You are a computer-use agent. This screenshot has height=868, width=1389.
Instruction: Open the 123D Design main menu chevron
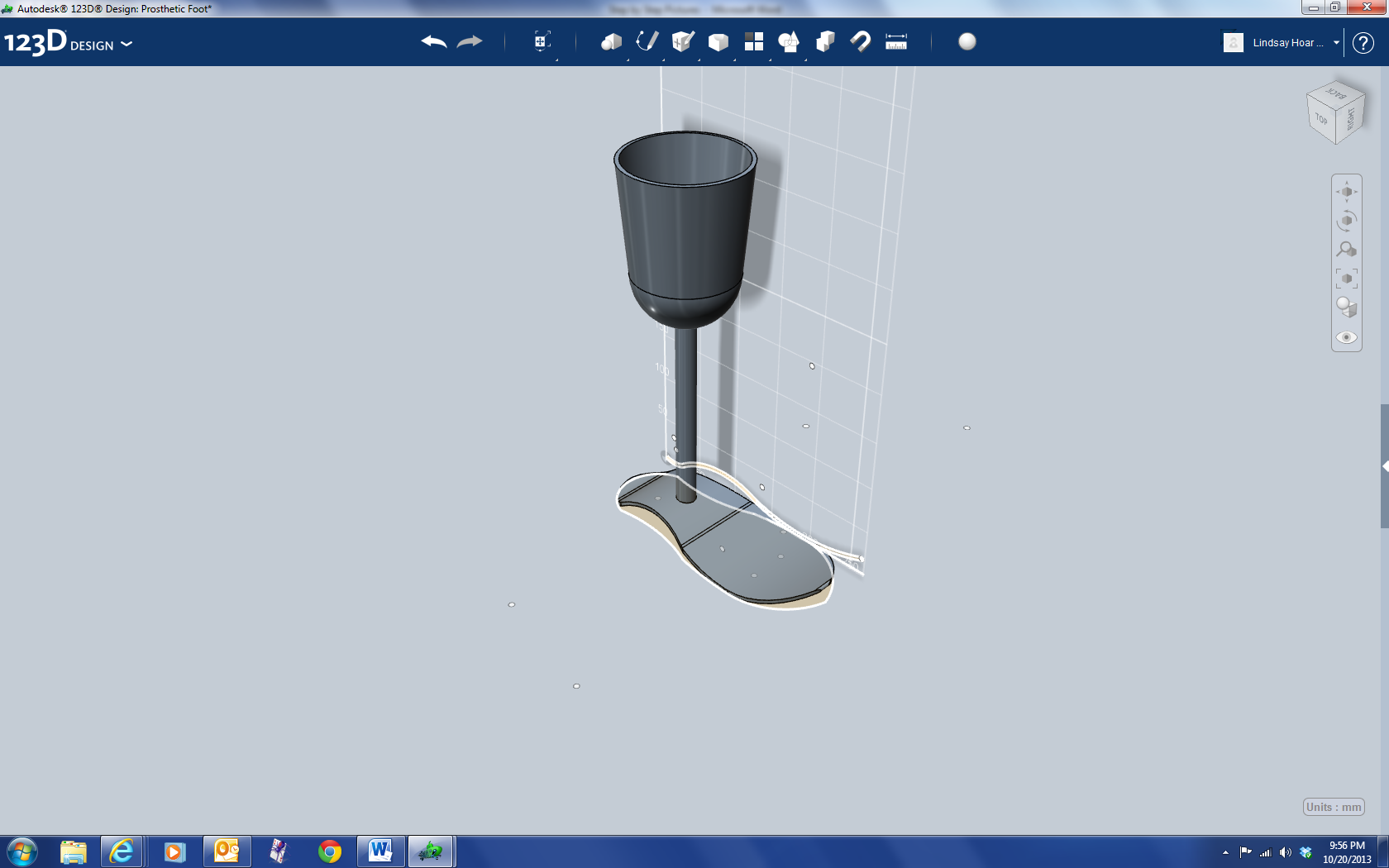pyautogui.click(x=126, y=46)
